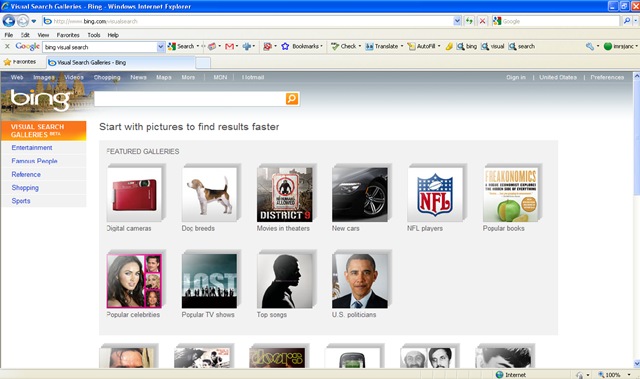Open the Favorites menu
The width and height of the screenshot is (640, 379).
coord(68,35)
